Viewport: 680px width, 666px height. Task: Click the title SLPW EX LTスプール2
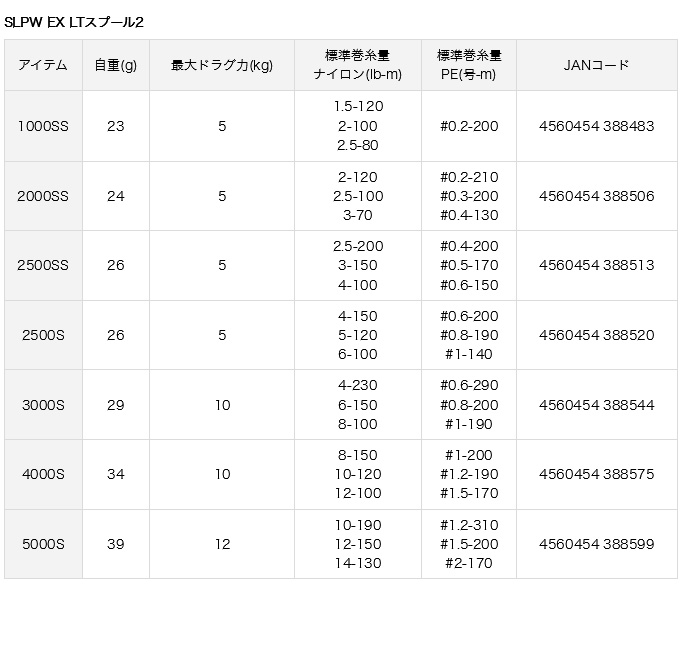click(74, 22)
